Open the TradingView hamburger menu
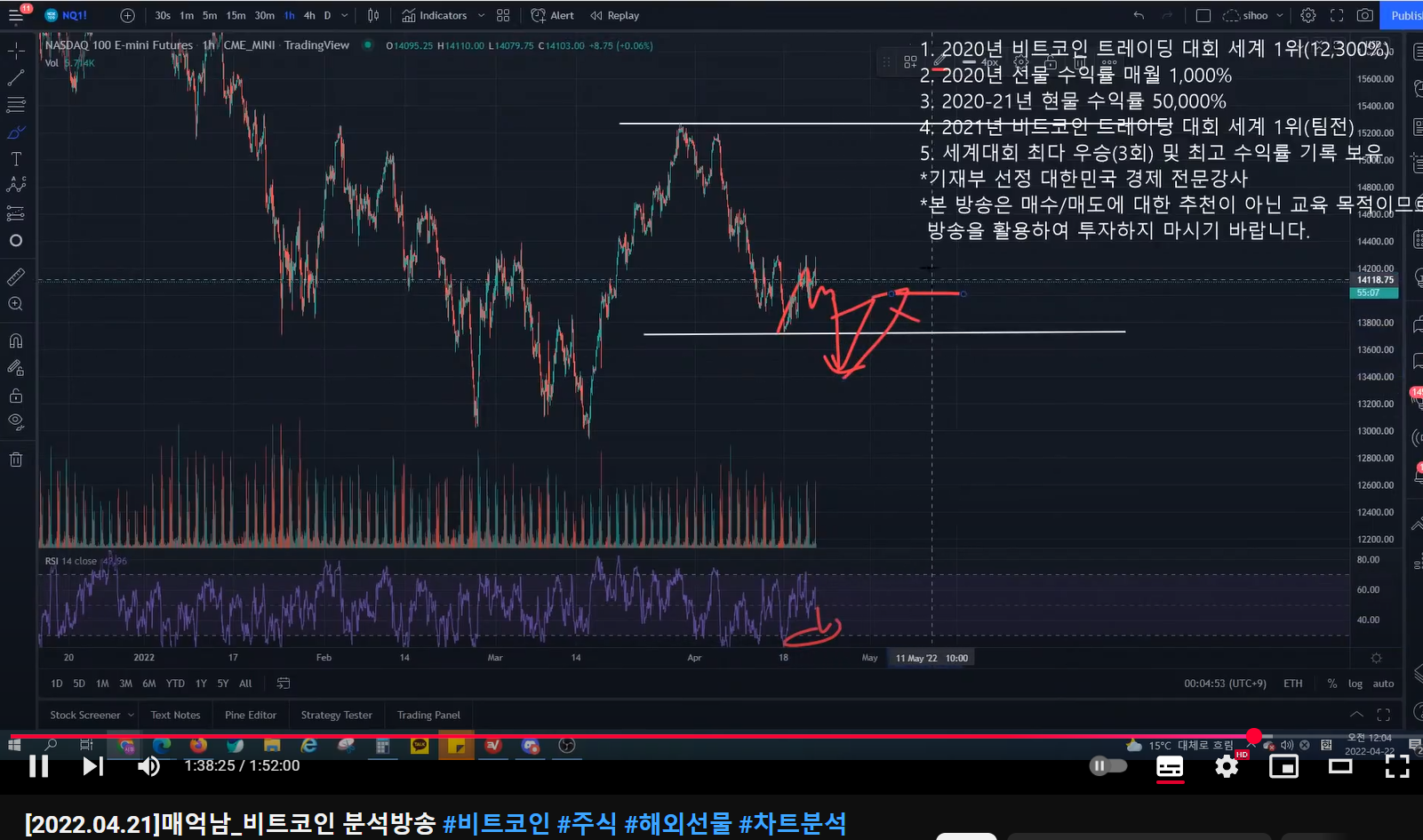Viewport: 1423px width, 840px height. click(x=16, y=15)
